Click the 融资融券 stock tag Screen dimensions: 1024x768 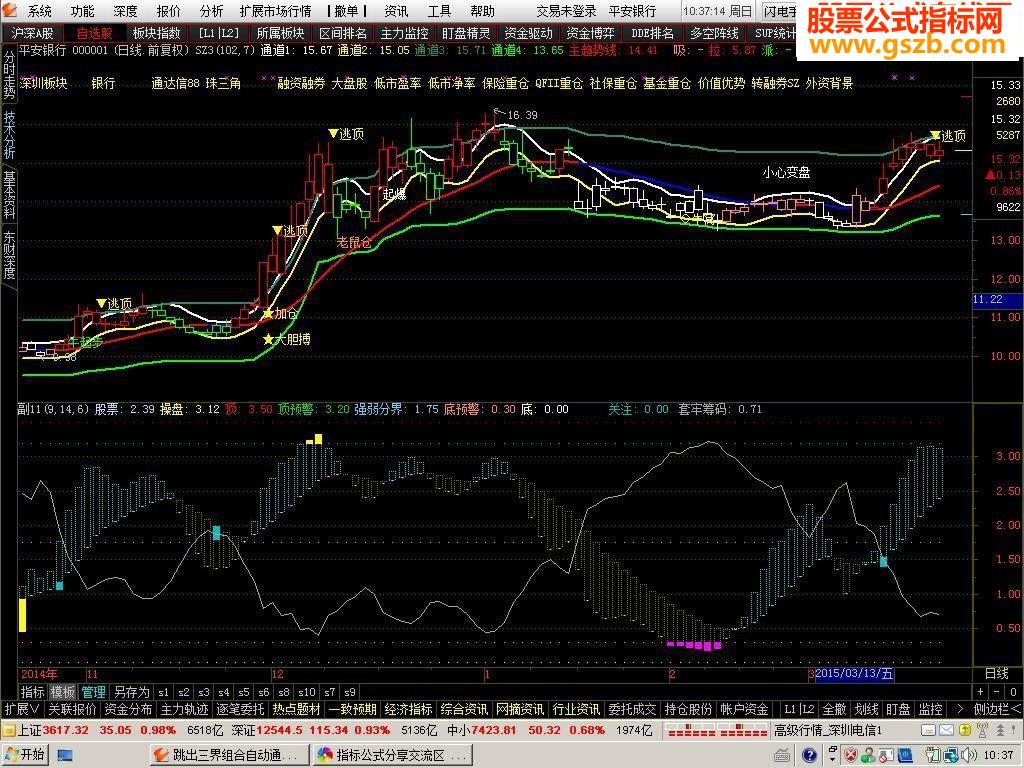pyautogui.click(x=301, y=83)
